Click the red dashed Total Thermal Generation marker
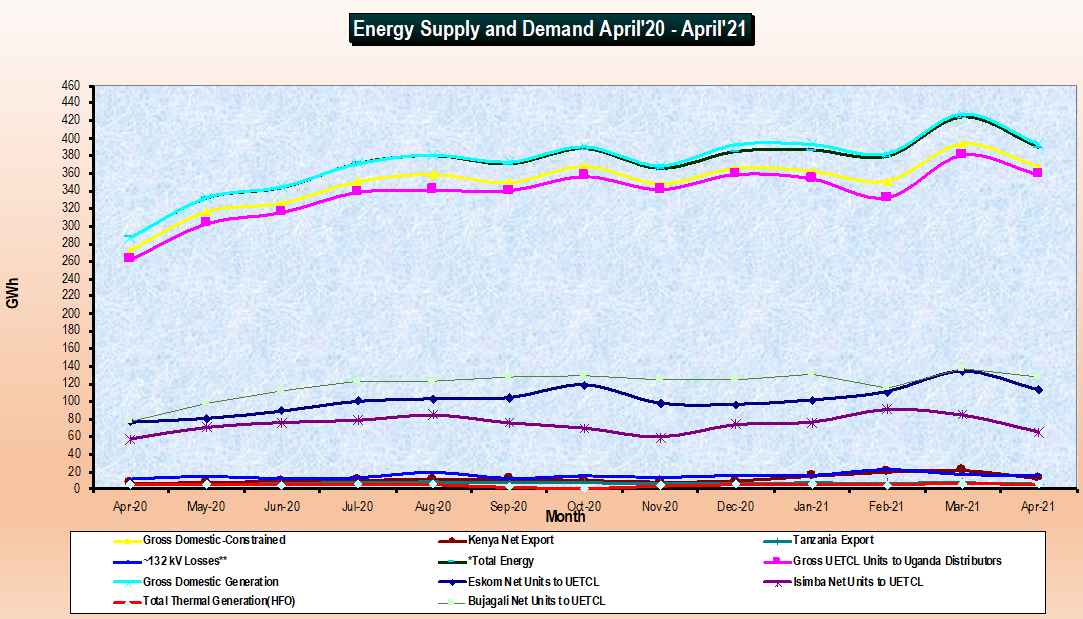Screen dimensions: 1083x619 [x=128, y=602]
